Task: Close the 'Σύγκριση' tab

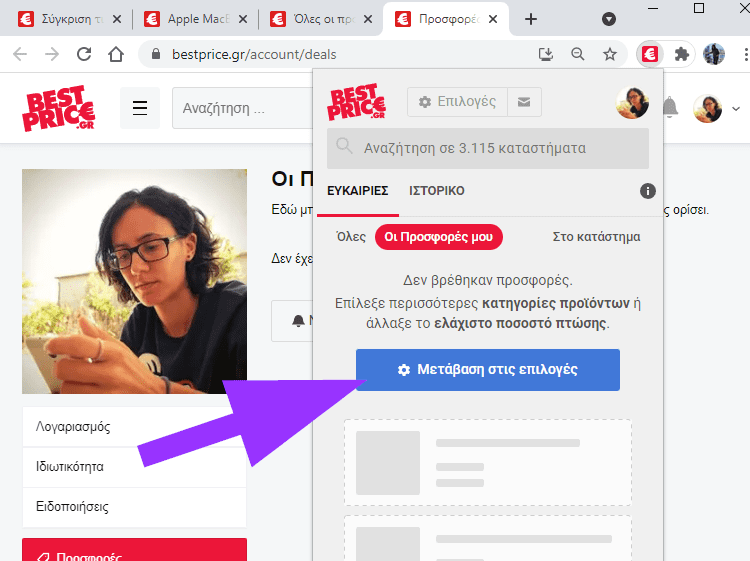Action: pyautogui.click(x=117, y=19)
